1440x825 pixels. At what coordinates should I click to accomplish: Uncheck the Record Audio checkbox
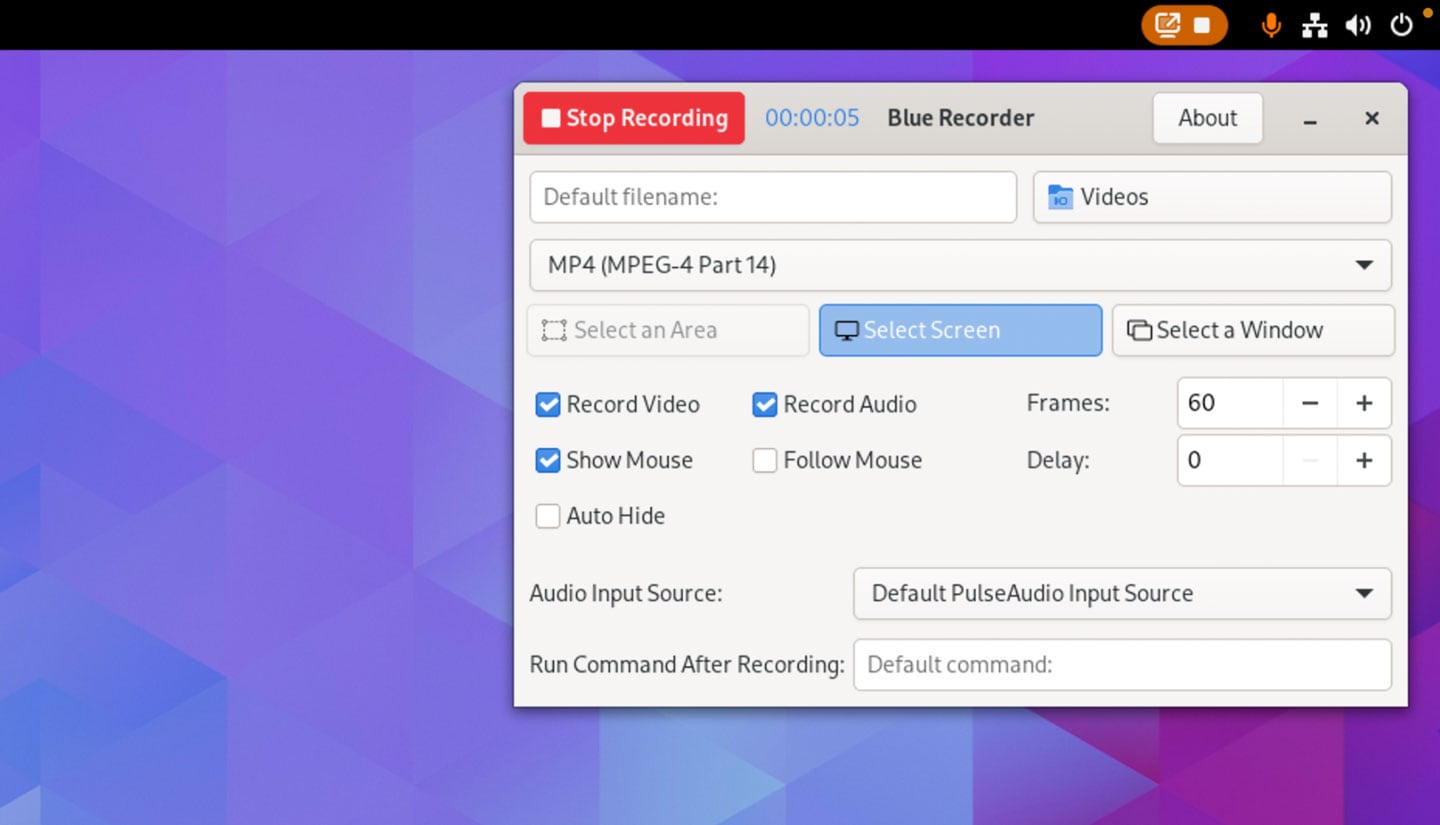click(x=764, y=404)
